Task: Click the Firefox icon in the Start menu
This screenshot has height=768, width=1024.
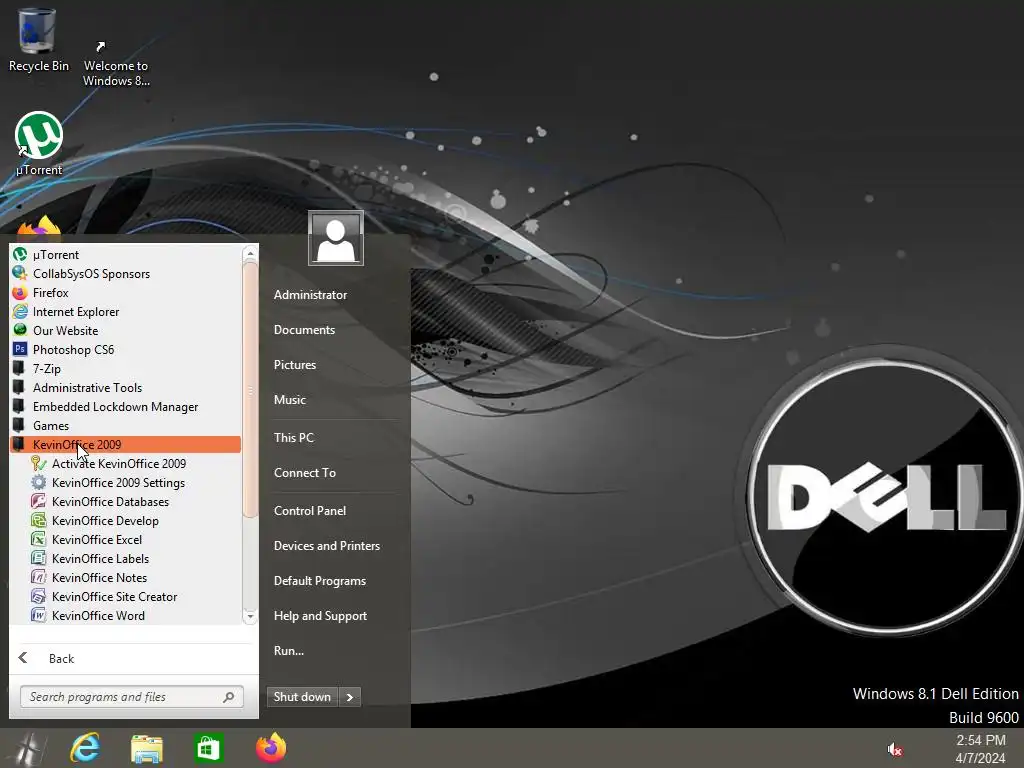Action: (x=20, y=293)
